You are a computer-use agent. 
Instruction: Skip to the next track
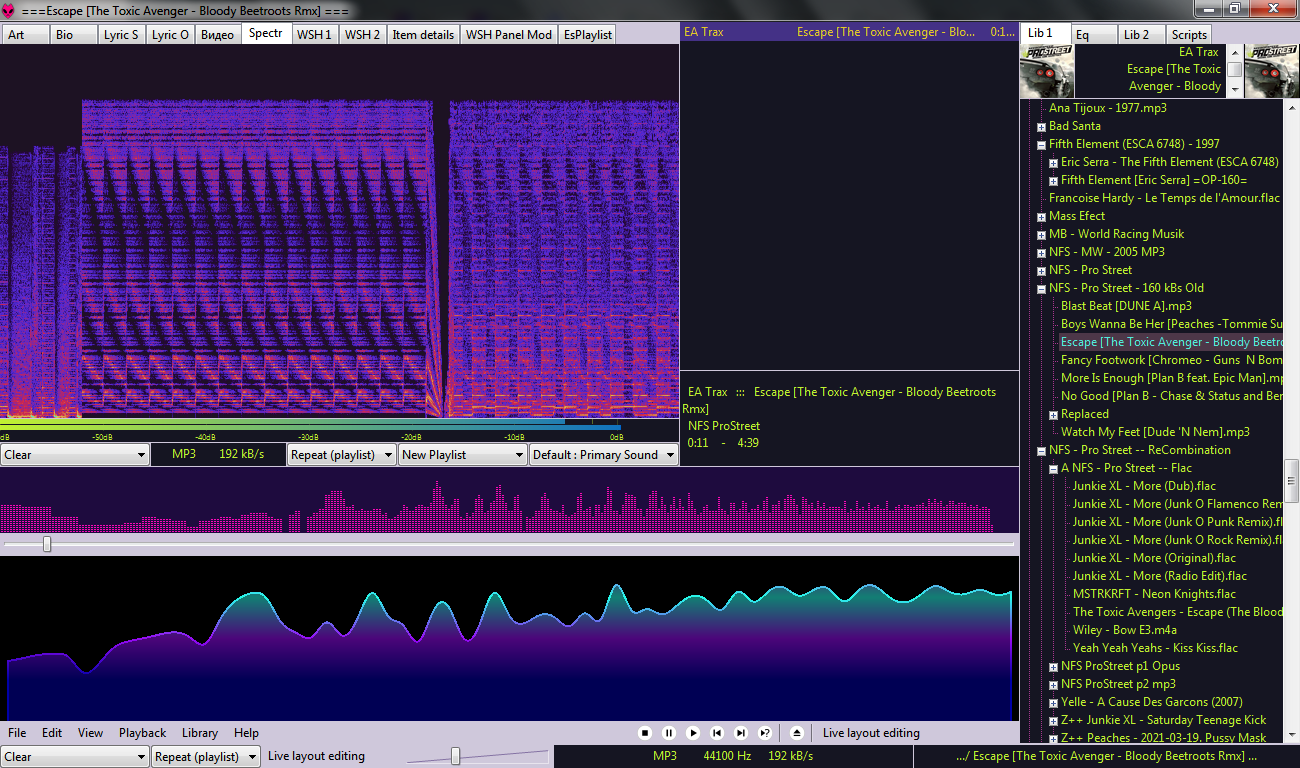741,733
